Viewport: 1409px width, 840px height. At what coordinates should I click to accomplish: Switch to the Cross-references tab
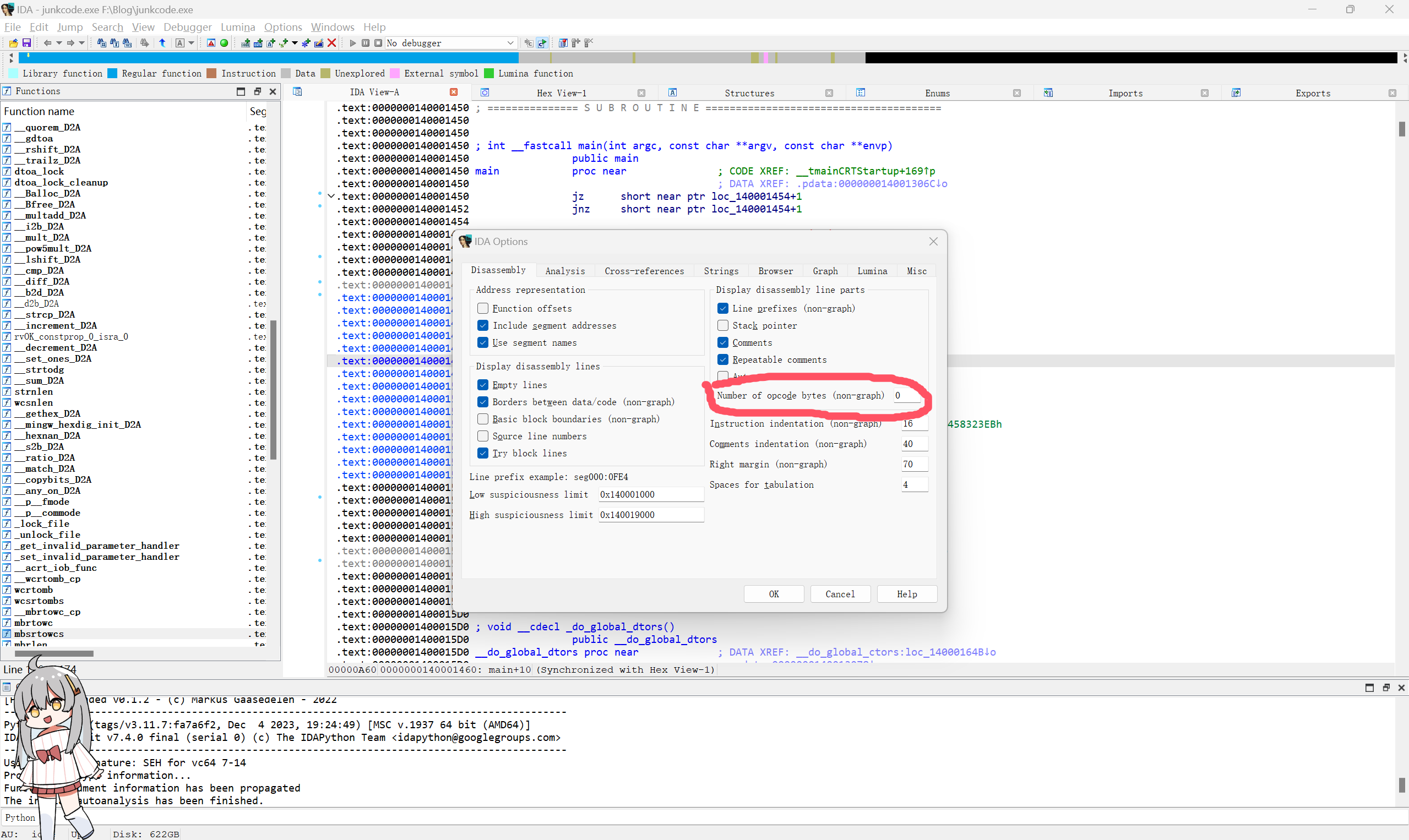(x=644, y=271)
